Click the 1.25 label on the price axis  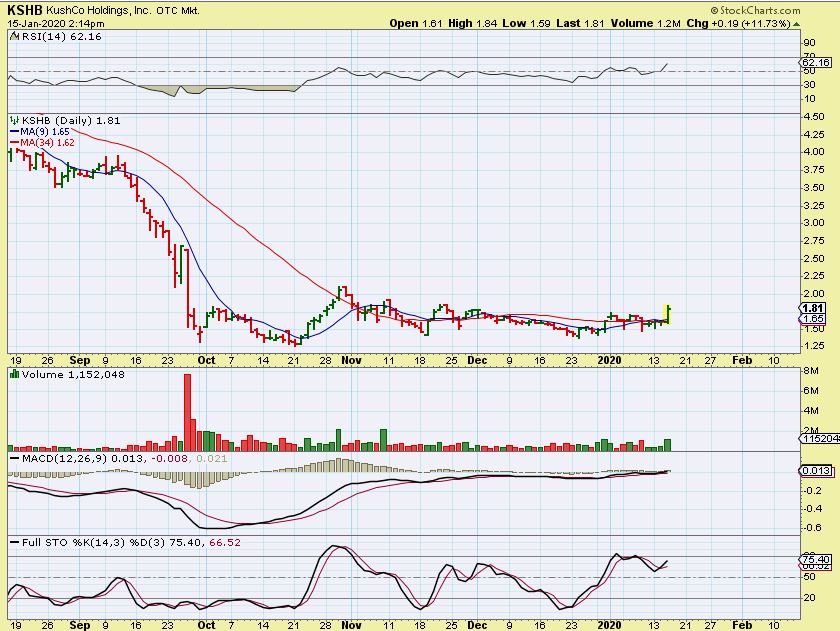coord(814,345)
